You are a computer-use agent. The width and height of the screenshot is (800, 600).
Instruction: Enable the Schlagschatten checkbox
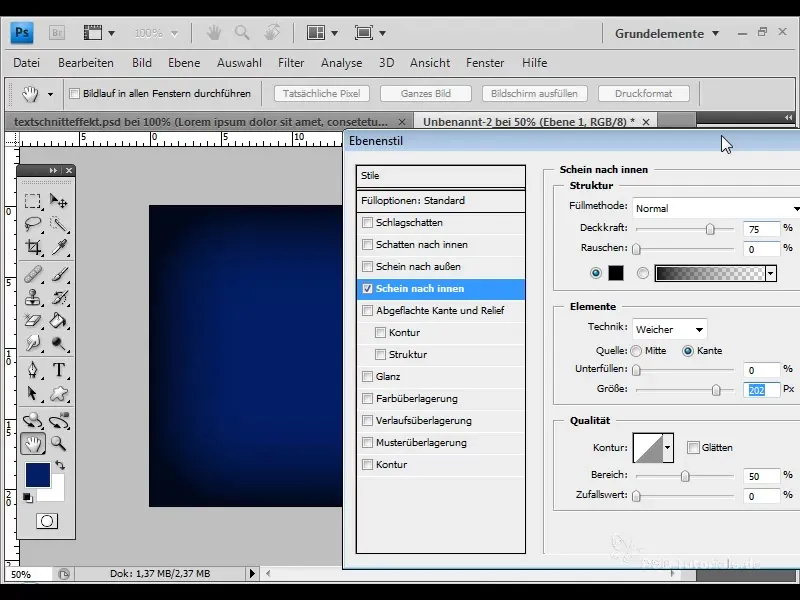368,223
